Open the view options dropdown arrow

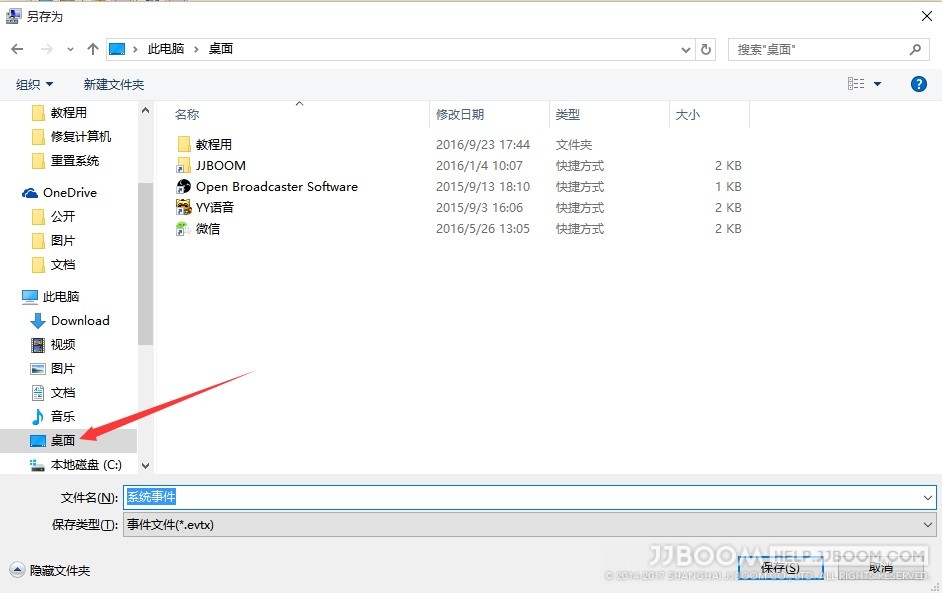coord(878,85)
